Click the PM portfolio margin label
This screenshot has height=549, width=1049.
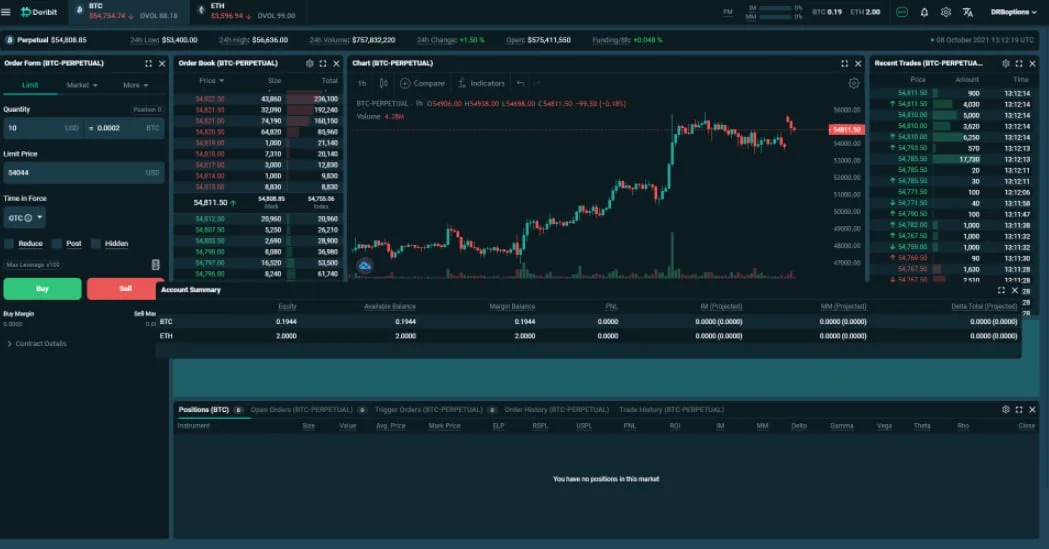click(728, 12)
